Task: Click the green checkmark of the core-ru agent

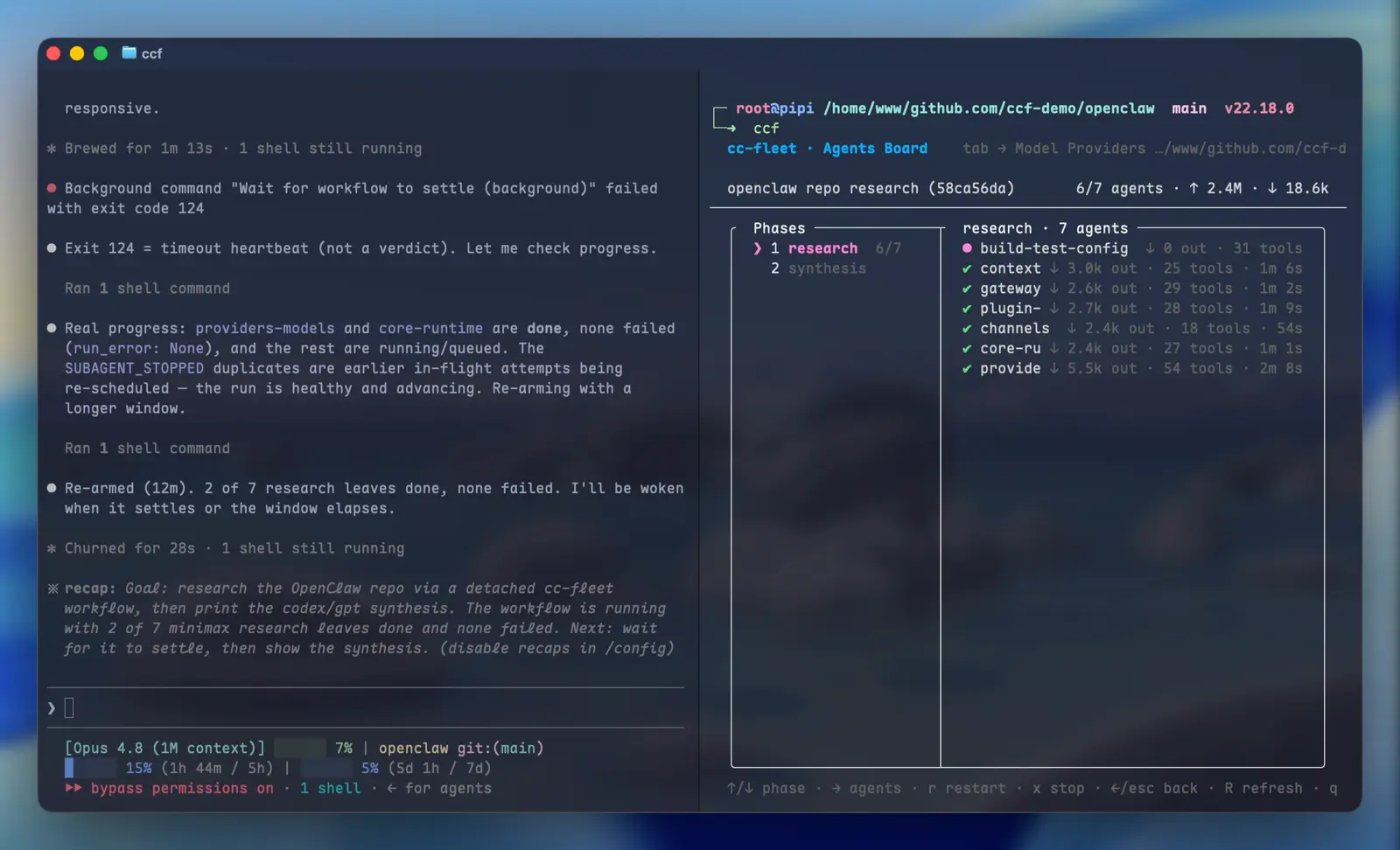Action: pos(967,348)
